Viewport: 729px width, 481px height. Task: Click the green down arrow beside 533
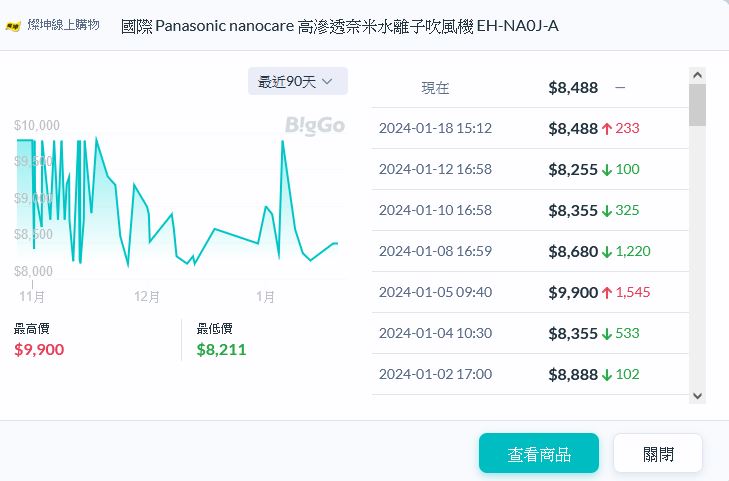[x=607, y=333]
